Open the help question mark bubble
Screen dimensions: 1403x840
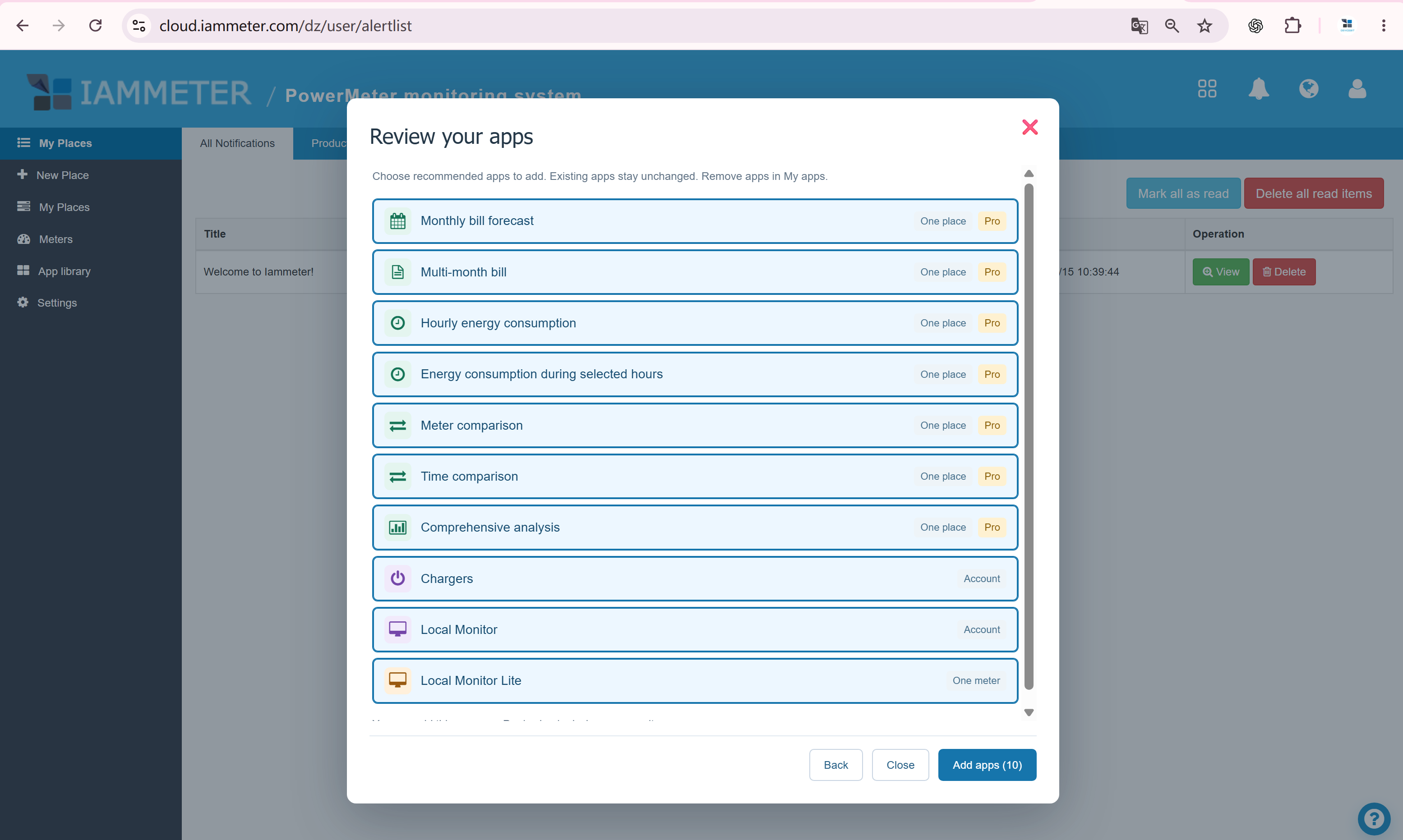coord(1374,818)
